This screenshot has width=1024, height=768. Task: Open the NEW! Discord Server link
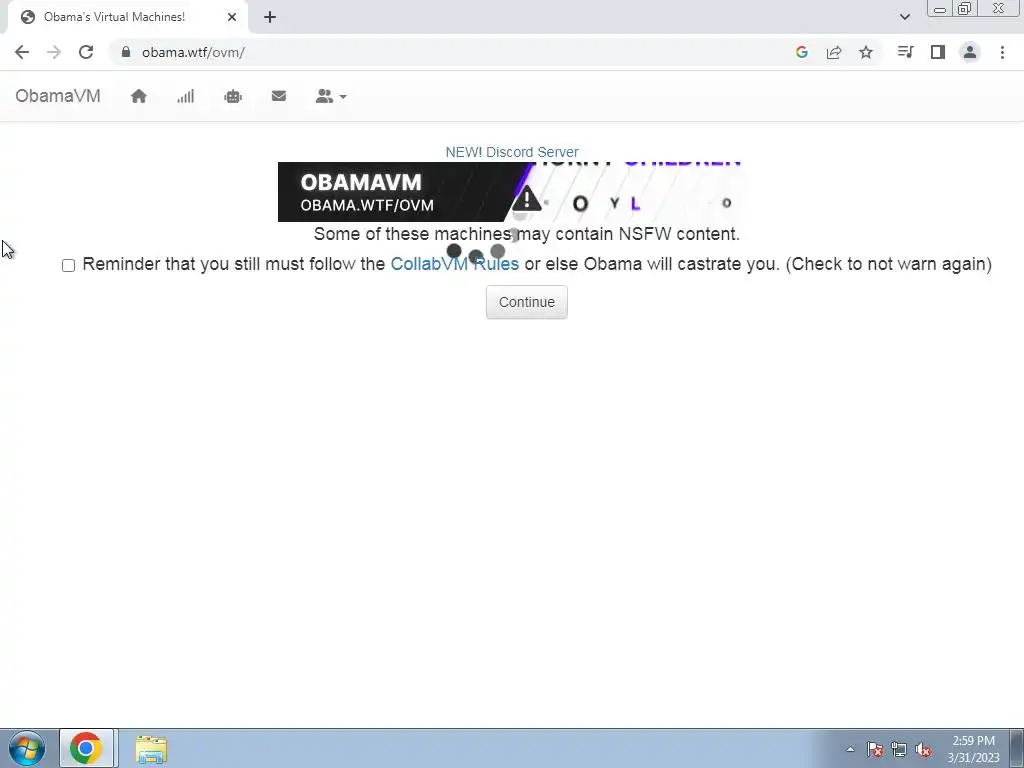pos(512,152)
